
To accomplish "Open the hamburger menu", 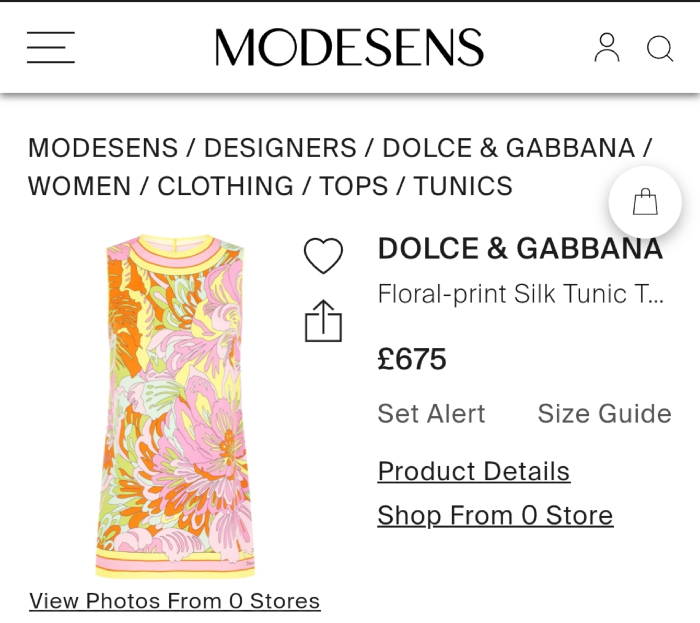I will tap(51, 47).
